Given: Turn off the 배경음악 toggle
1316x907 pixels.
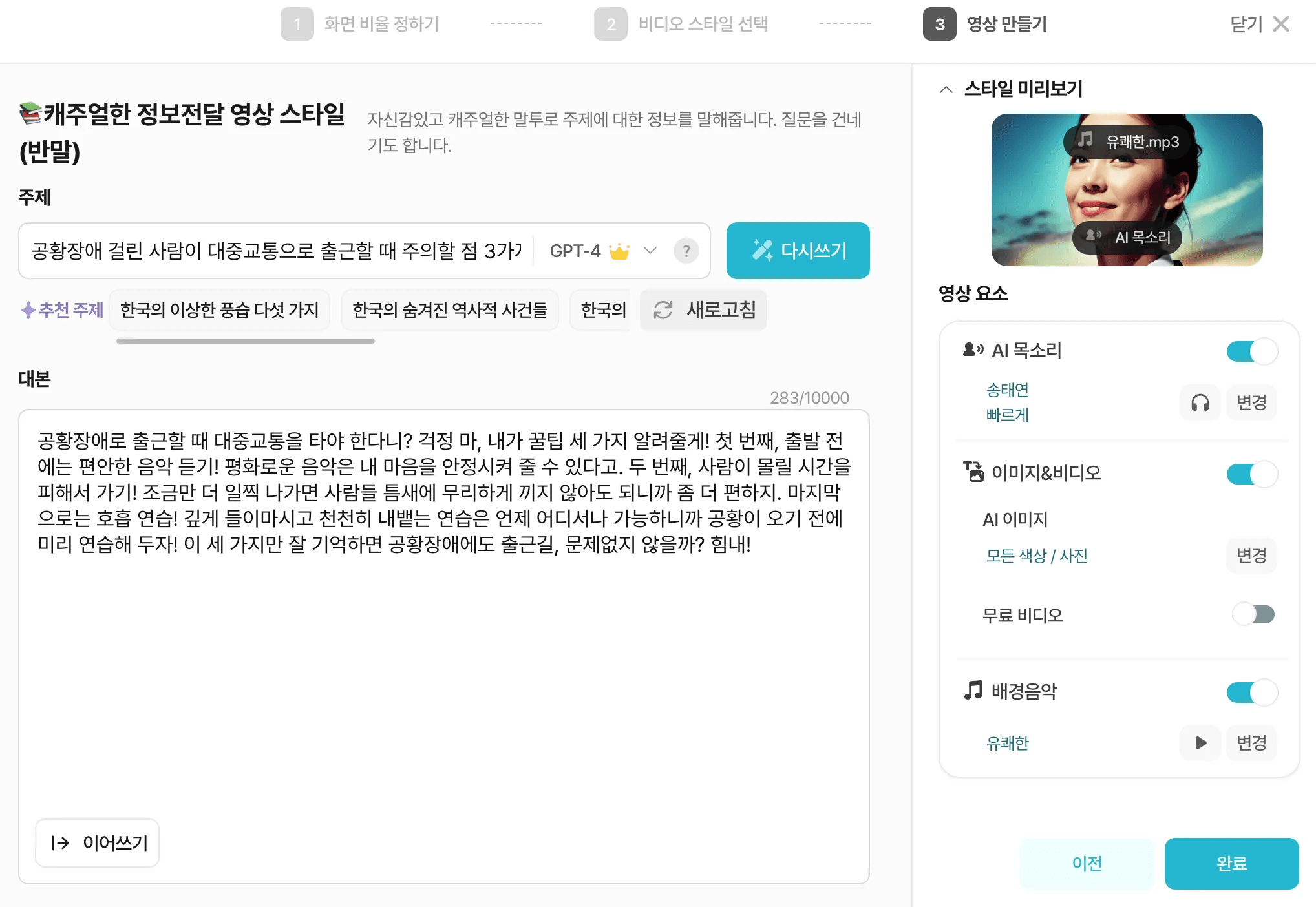Looking at the screenshot, I should 1251,691.
